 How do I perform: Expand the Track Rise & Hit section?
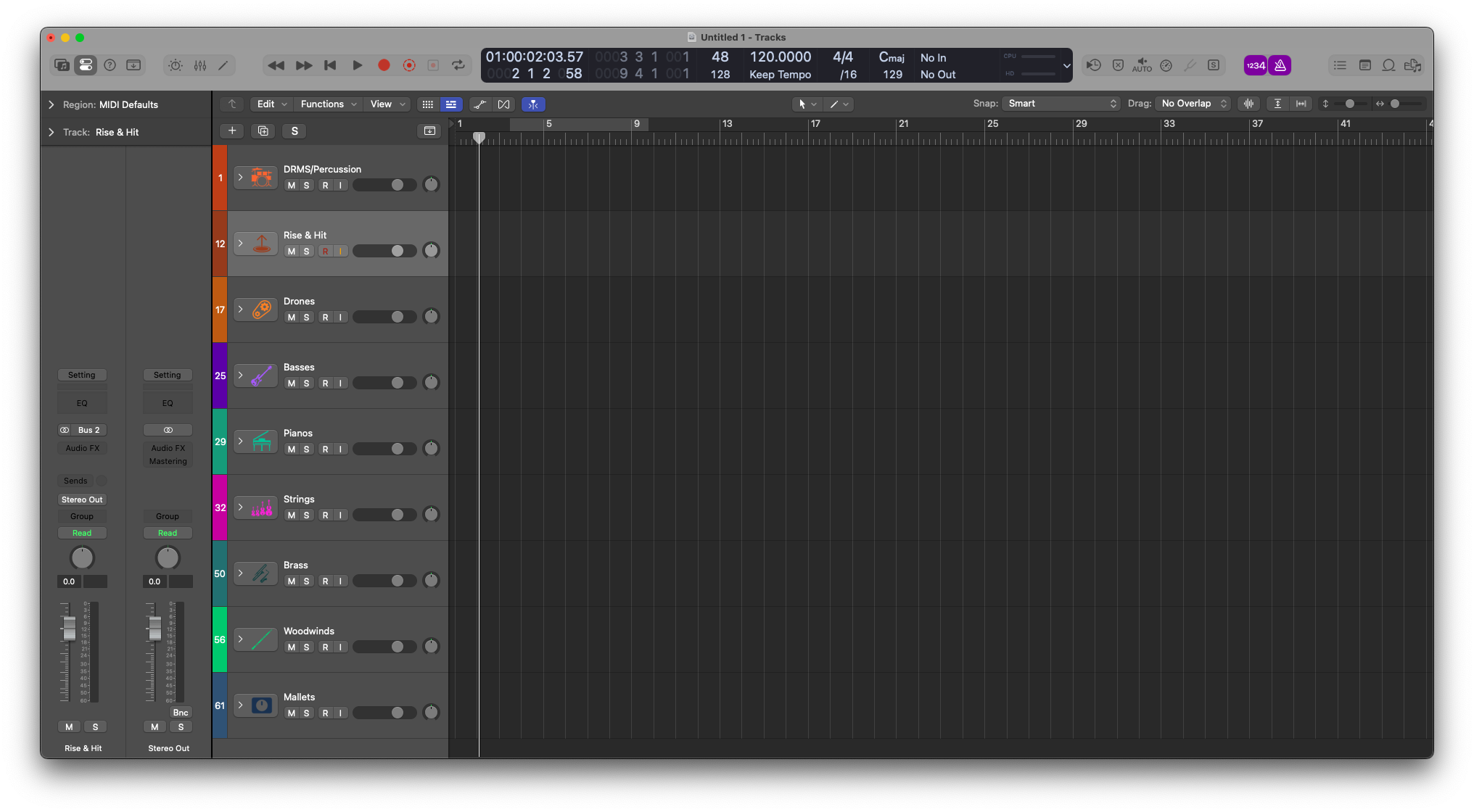coord(52,132)
